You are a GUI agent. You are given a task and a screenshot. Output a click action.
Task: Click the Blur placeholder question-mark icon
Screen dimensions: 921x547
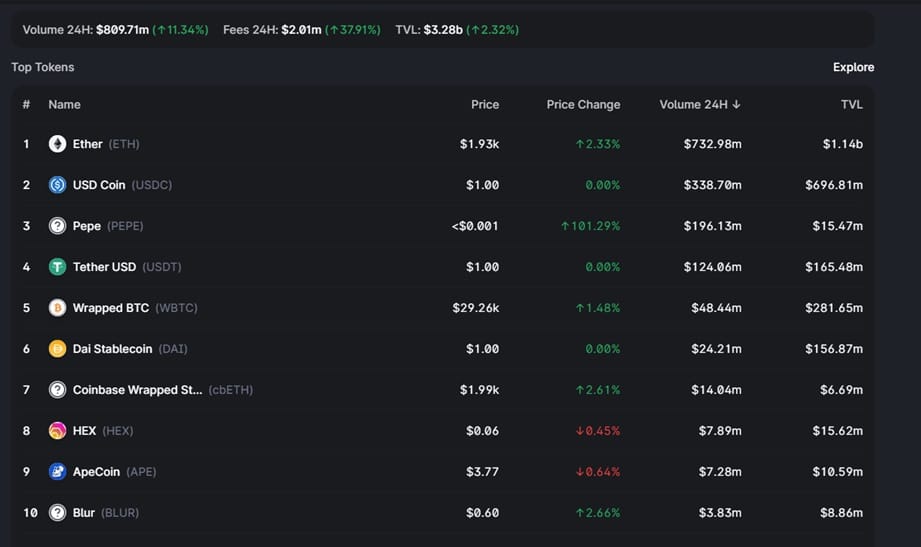(57, 513)
